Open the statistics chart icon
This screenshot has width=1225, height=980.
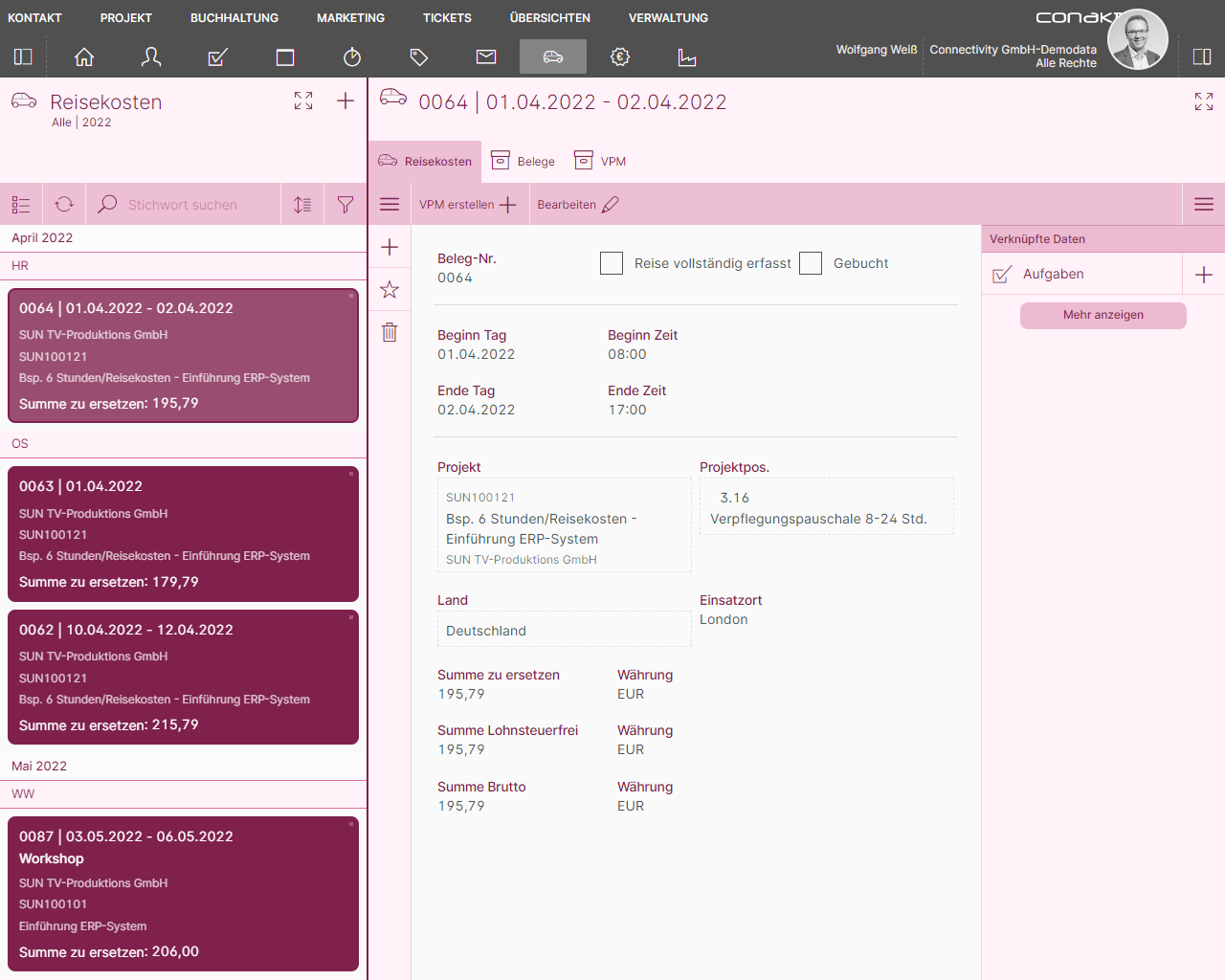[687, 57]
